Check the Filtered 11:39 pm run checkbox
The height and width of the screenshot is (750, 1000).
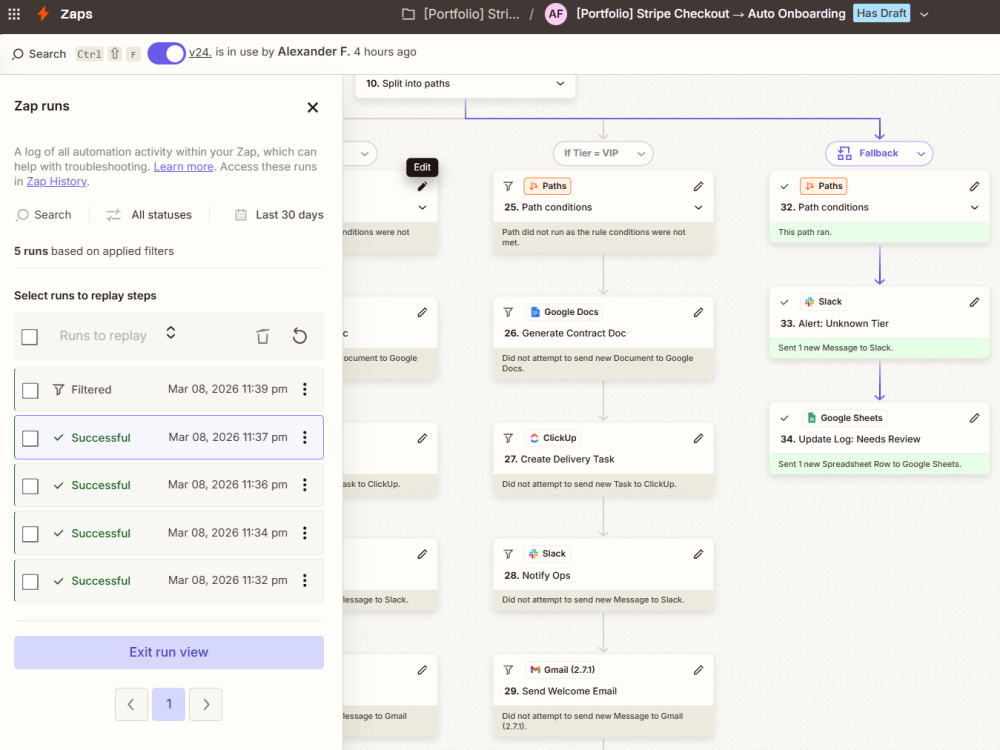(x=30, y=390)
